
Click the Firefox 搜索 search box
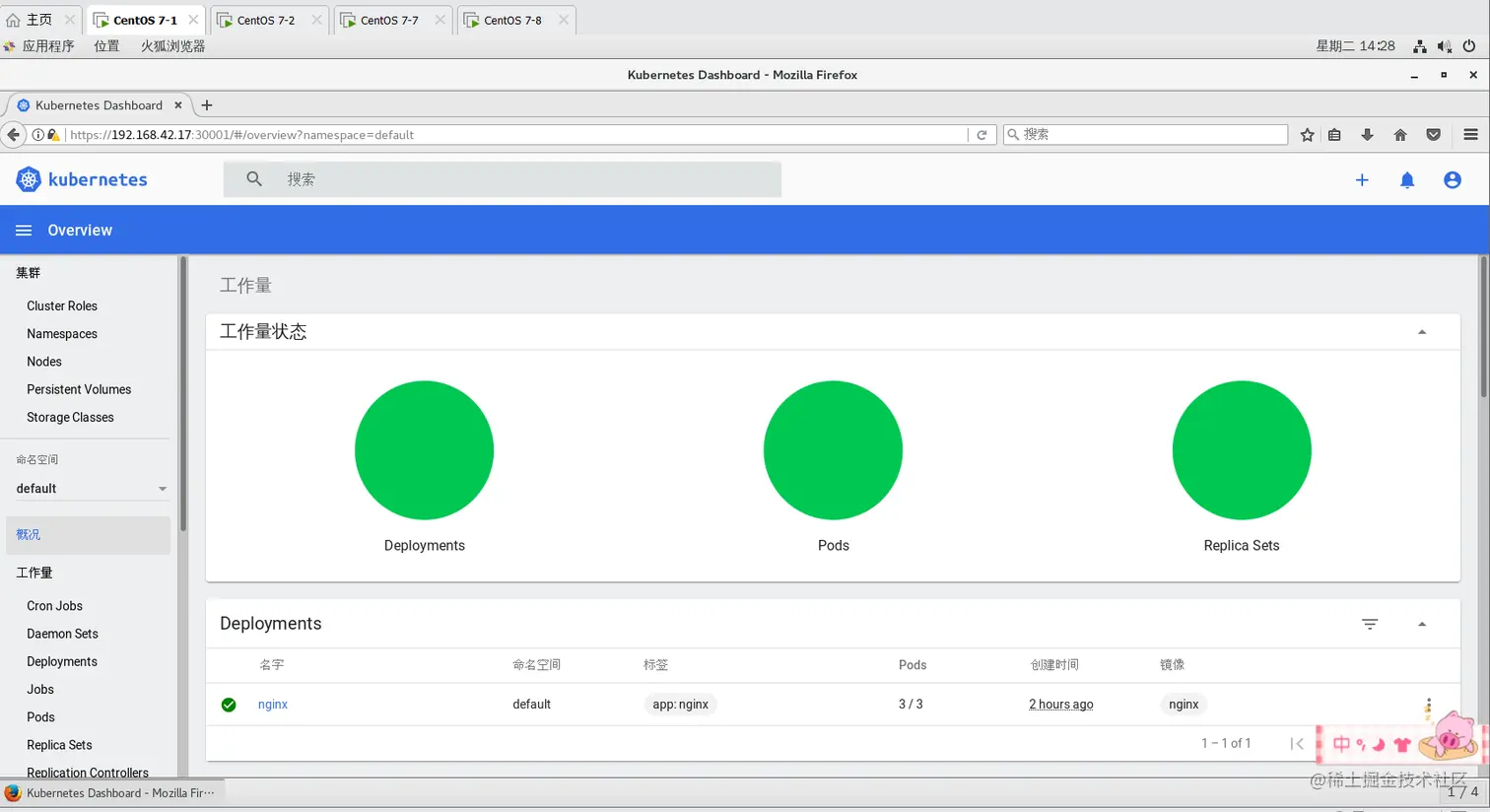1145,135
